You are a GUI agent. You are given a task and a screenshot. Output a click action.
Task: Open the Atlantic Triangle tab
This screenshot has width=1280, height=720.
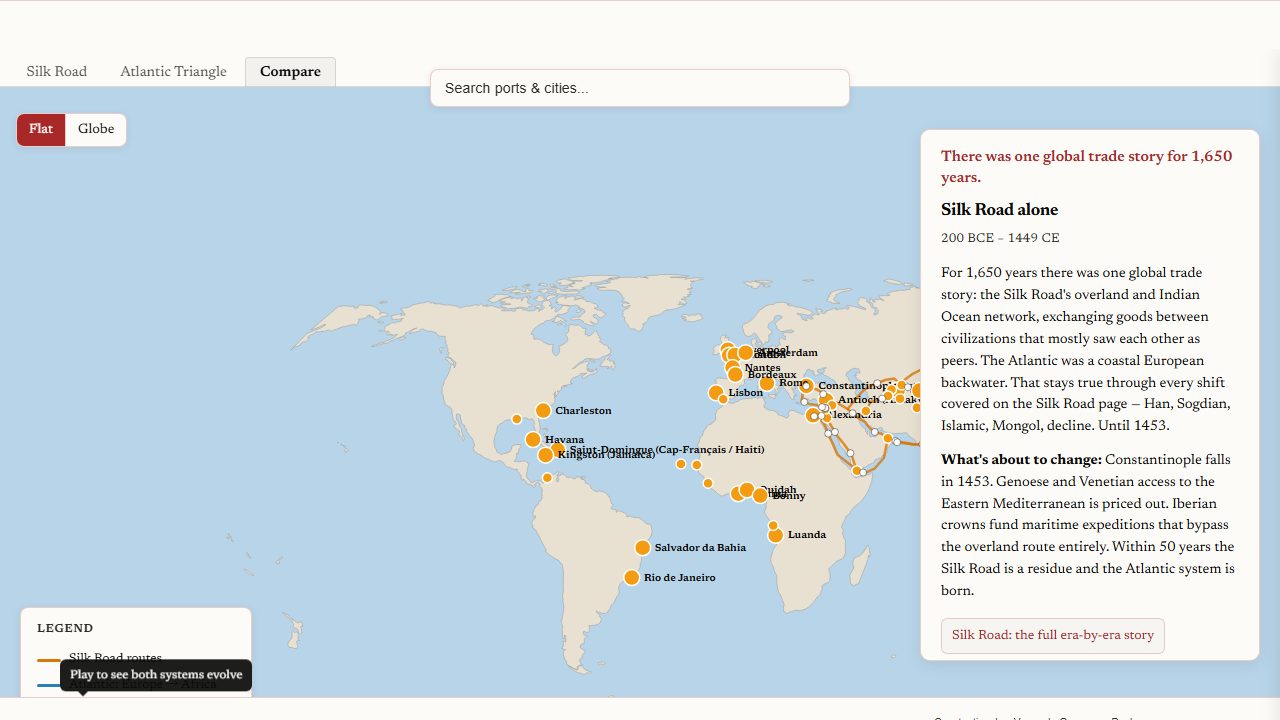(173, 72)
